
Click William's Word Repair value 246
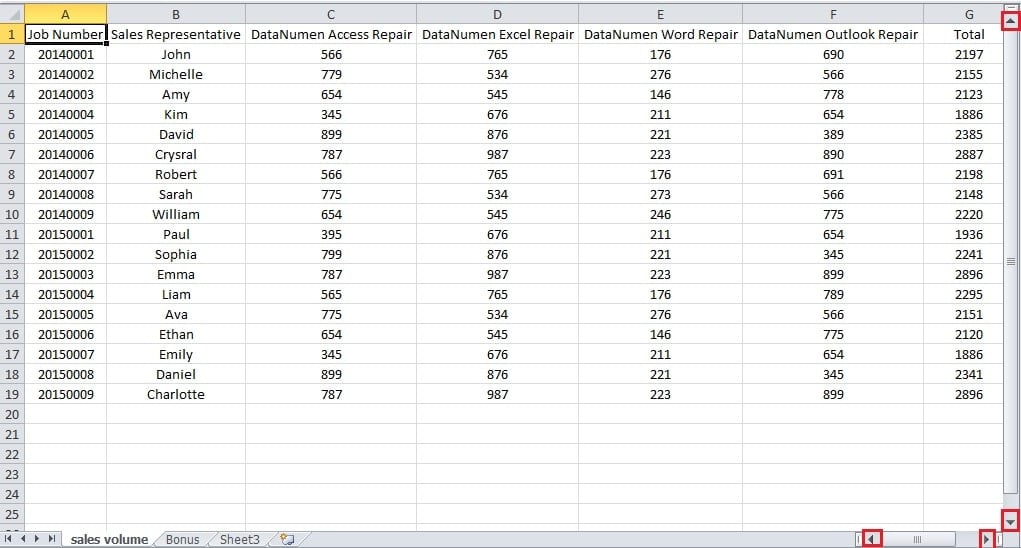660,214
